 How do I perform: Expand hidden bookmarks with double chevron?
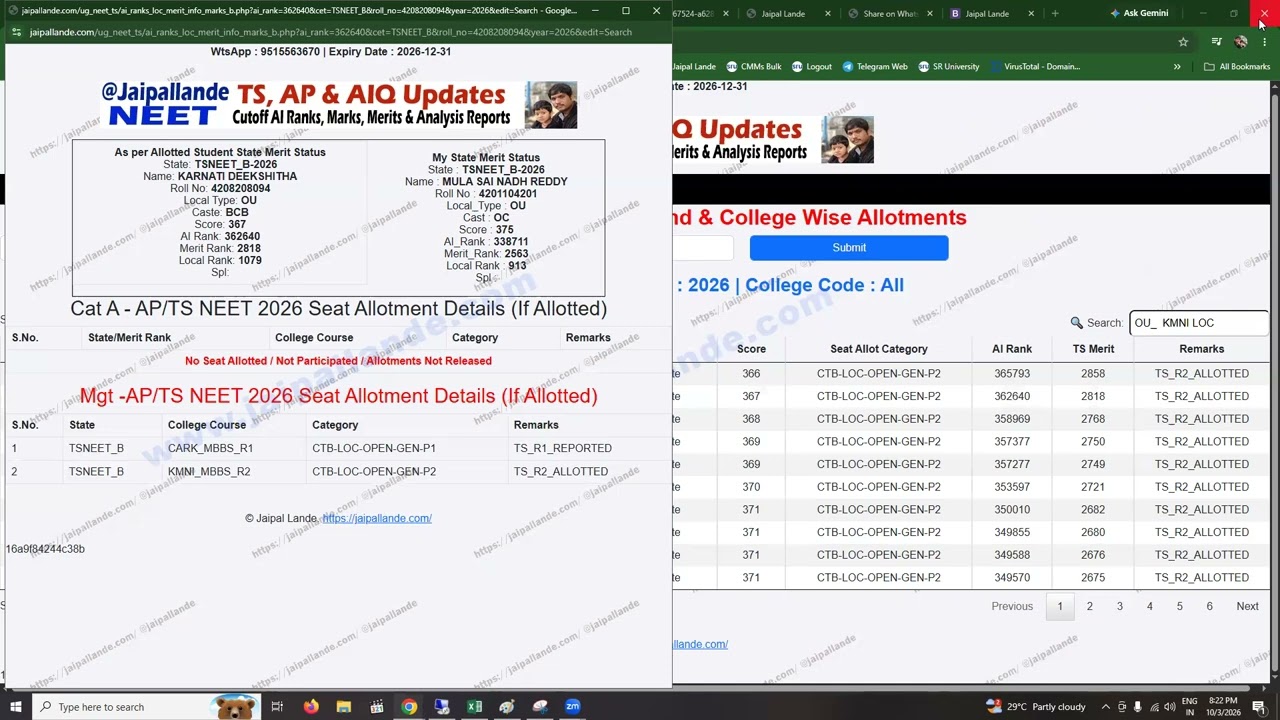coord(1177,66)
